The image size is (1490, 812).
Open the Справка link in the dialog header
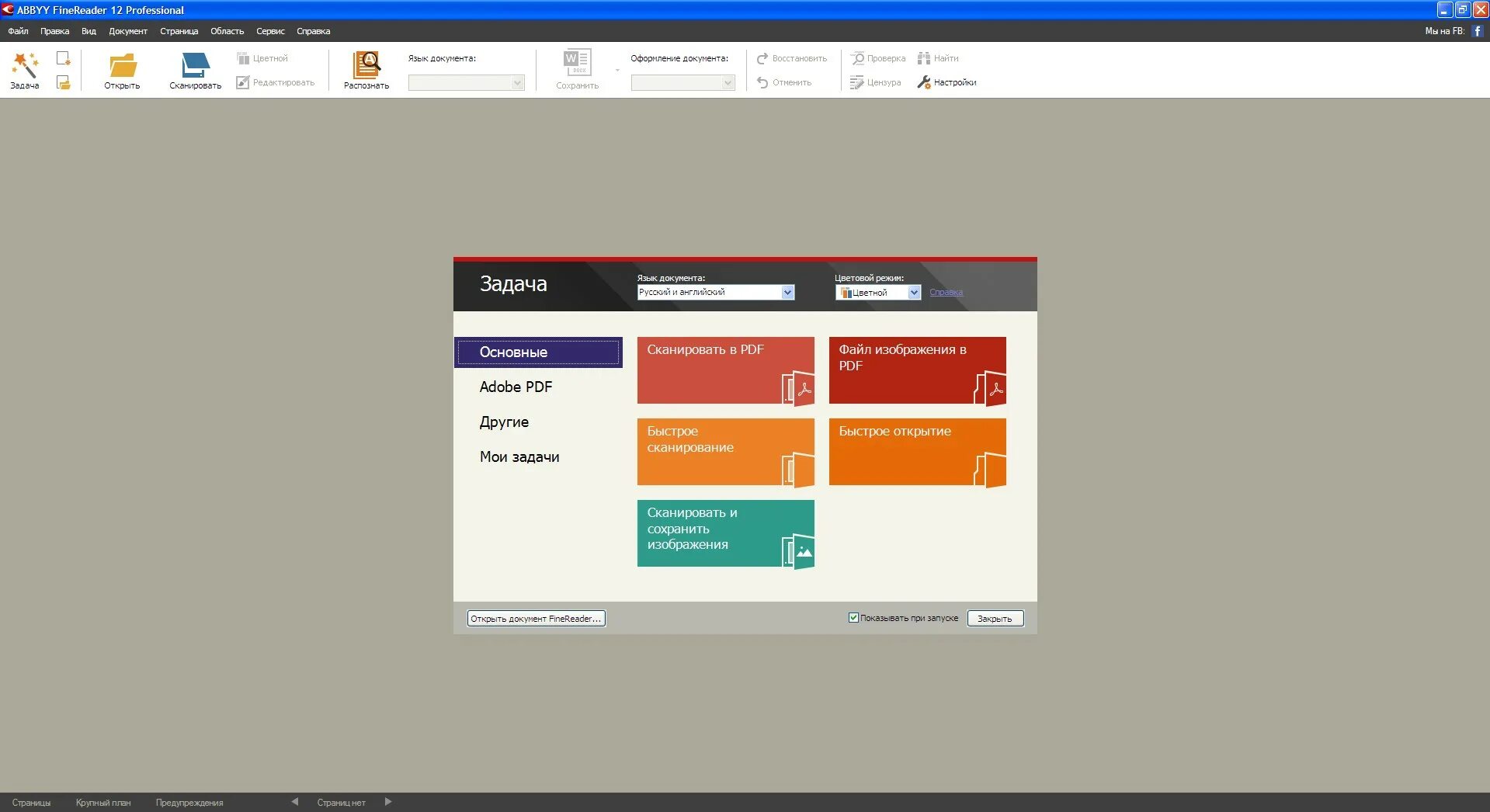tap(946, 293)
